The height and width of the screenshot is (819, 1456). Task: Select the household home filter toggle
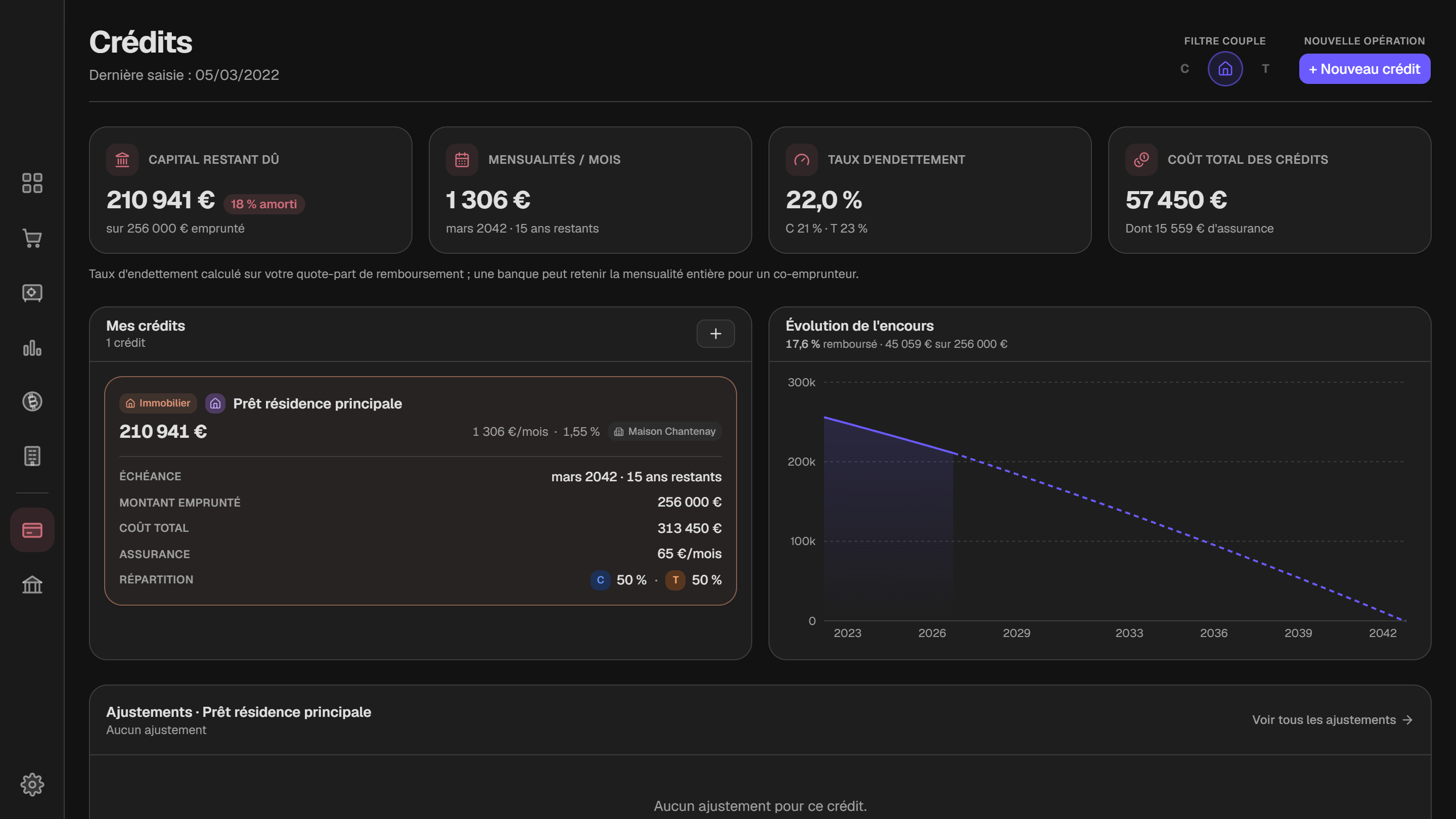pos(1225,69)
